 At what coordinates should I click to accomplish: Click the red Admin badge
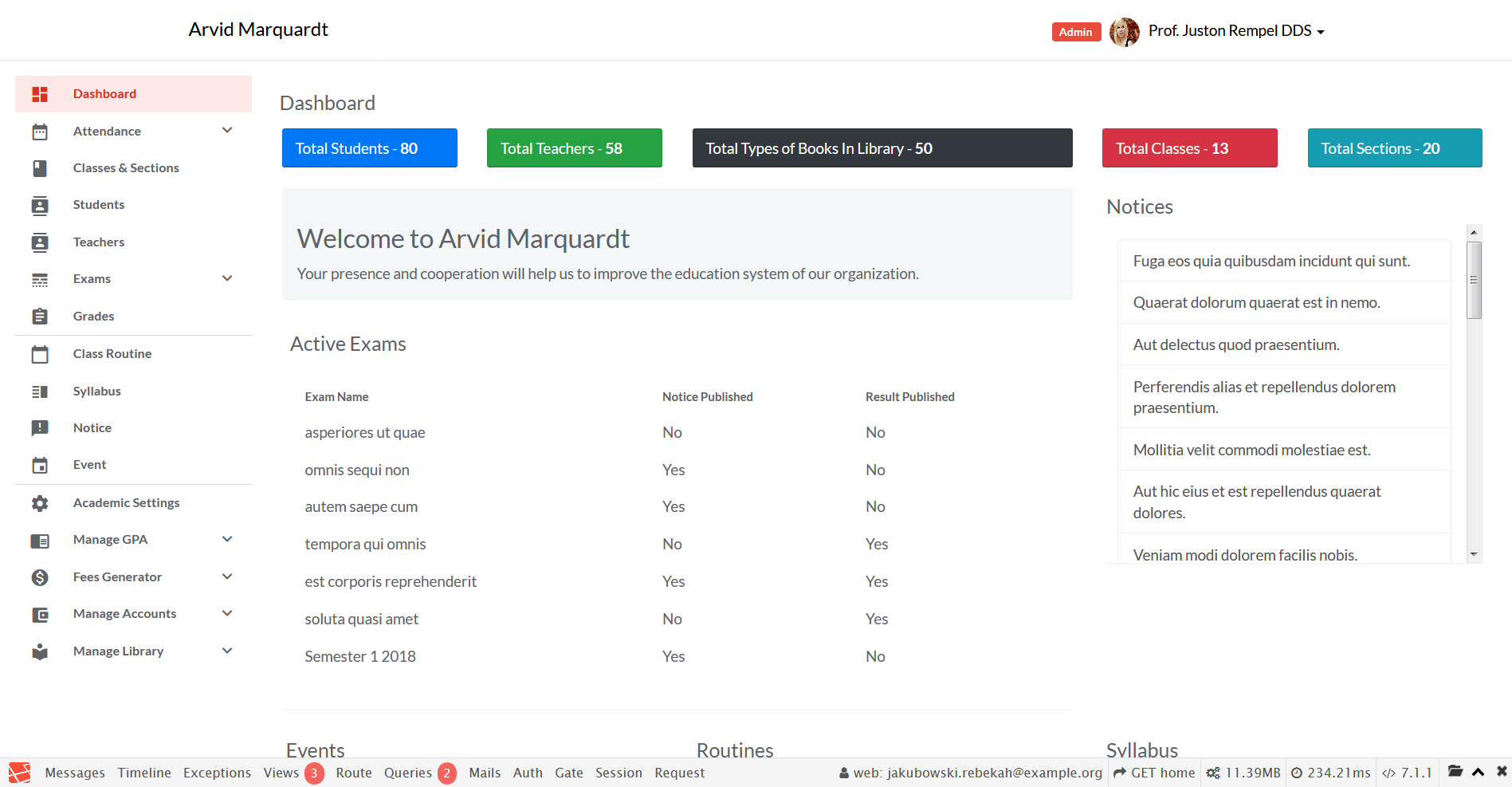pyautogui.click(x=1076, y=32)
